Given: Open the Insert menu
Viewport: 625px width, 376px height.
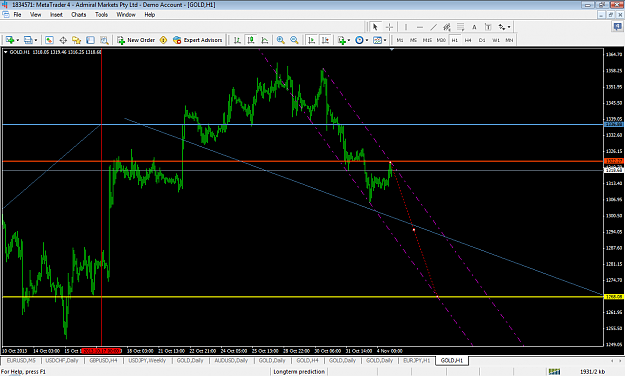Looking at the screenshot, I should pos(56,15).
